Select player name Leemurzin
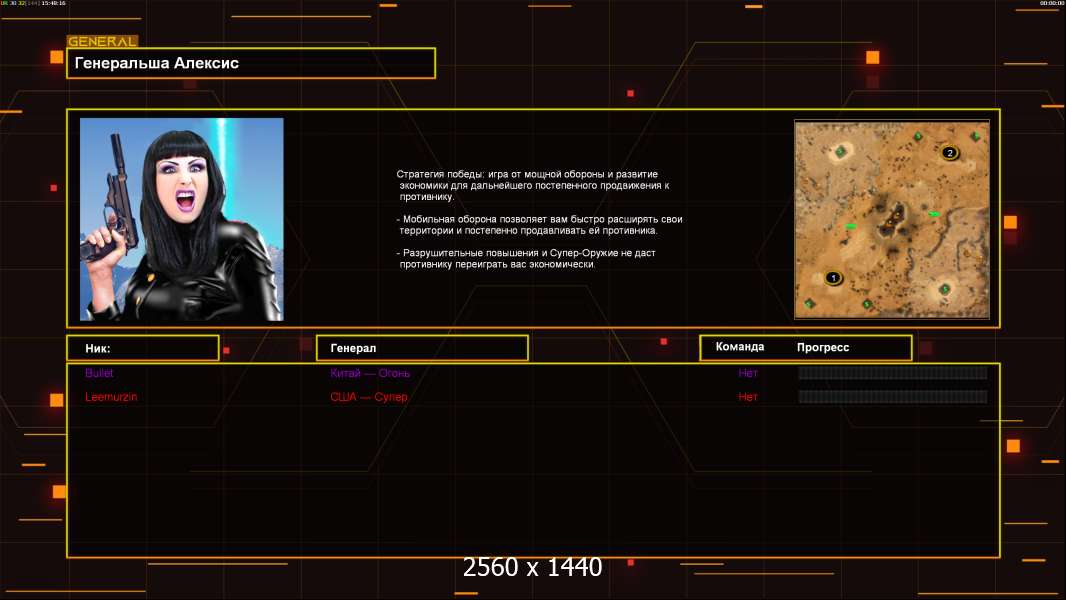This screenshot has height=600, width=1066. [111, 397]
